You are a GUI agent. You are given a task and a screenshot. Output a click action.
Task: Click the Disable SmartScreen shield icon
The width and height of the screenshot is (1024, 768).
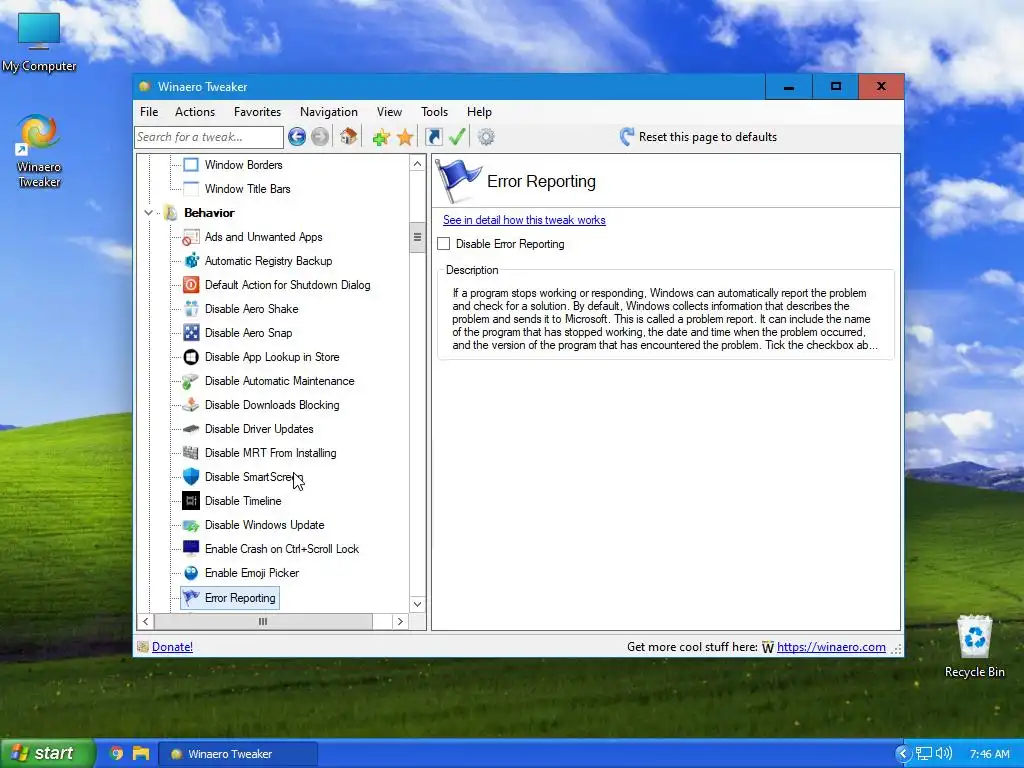(x=191, y=477)
